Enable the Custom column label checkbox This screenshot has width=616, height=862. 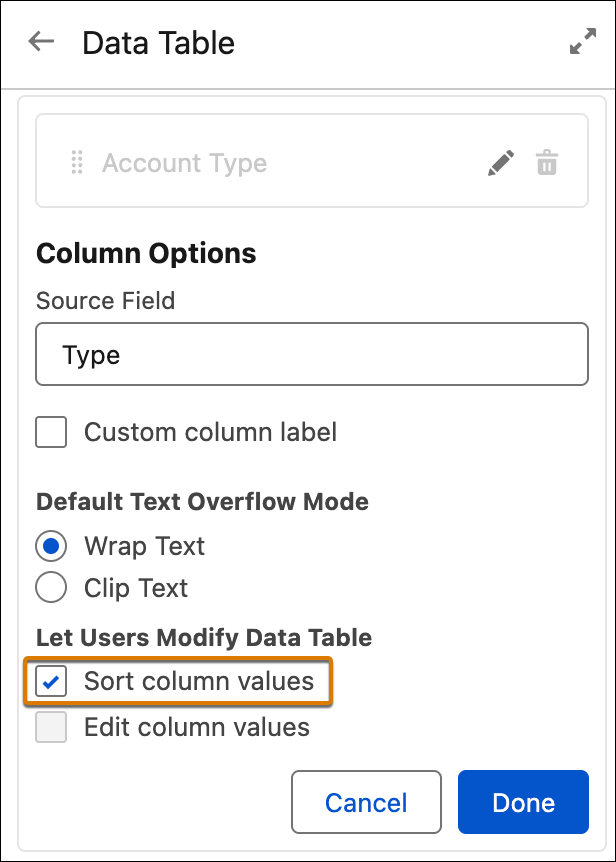pos(51,432)
